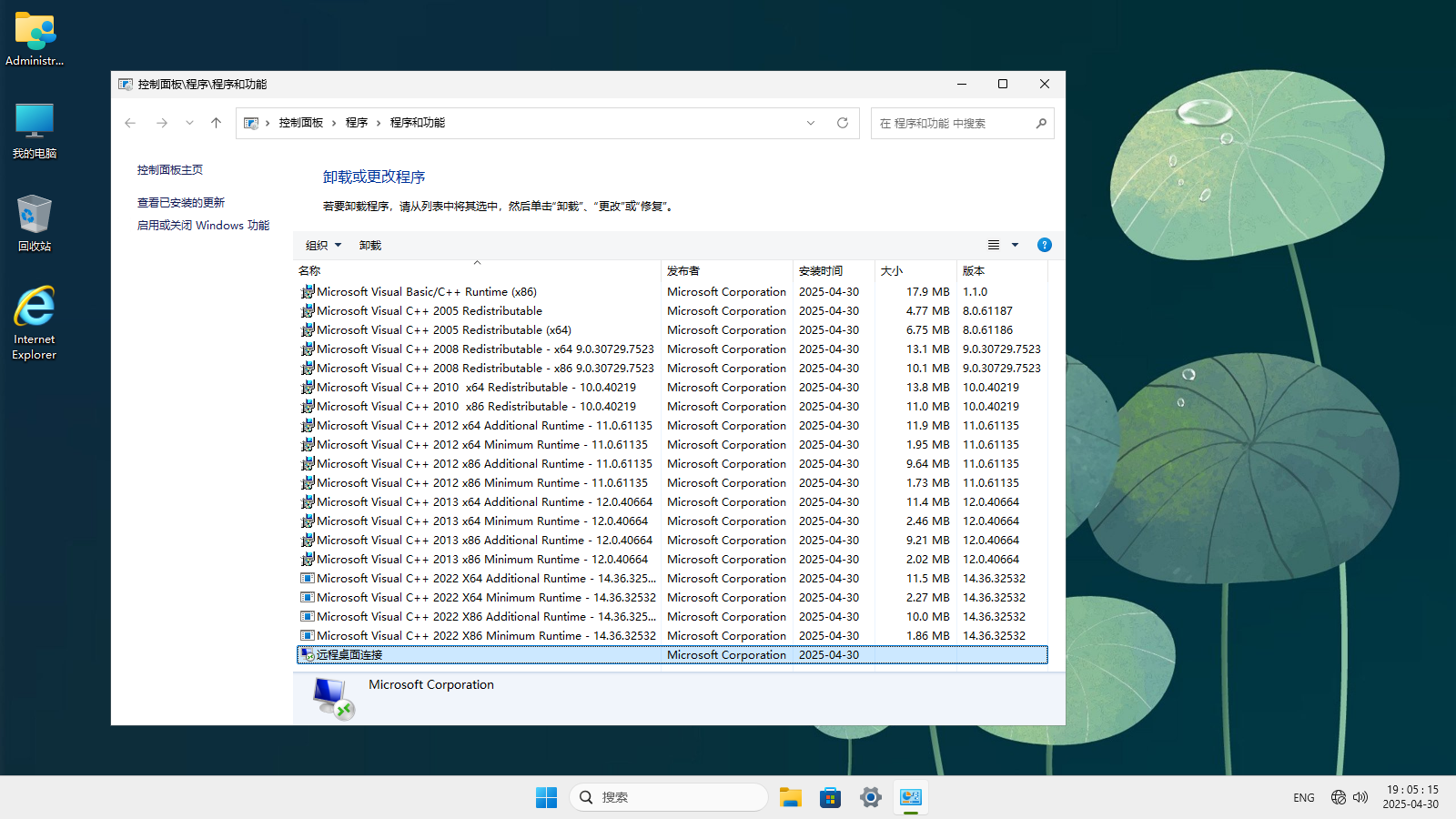Click the taskbar 搜索 search box
1456x819 pixels.
tap(669, 797)
